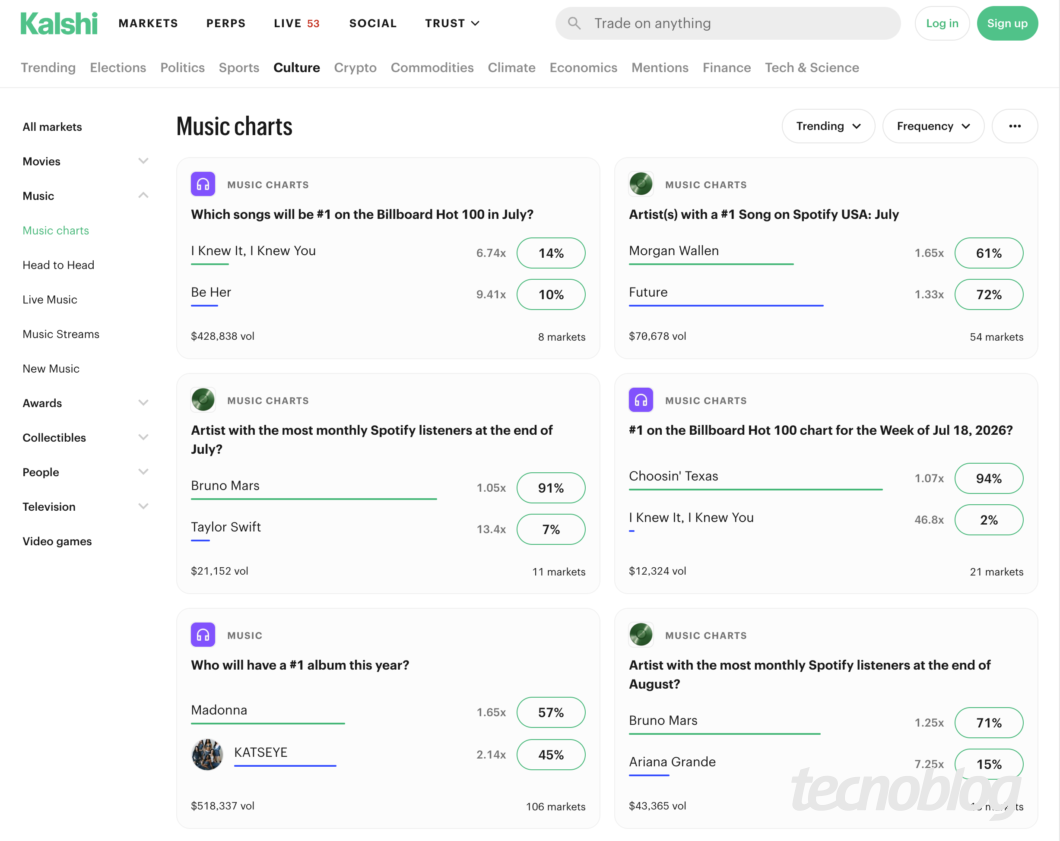Click 15% button for Ariana Grande
The image size is (1060, 841).
click(x=988, y=764)
